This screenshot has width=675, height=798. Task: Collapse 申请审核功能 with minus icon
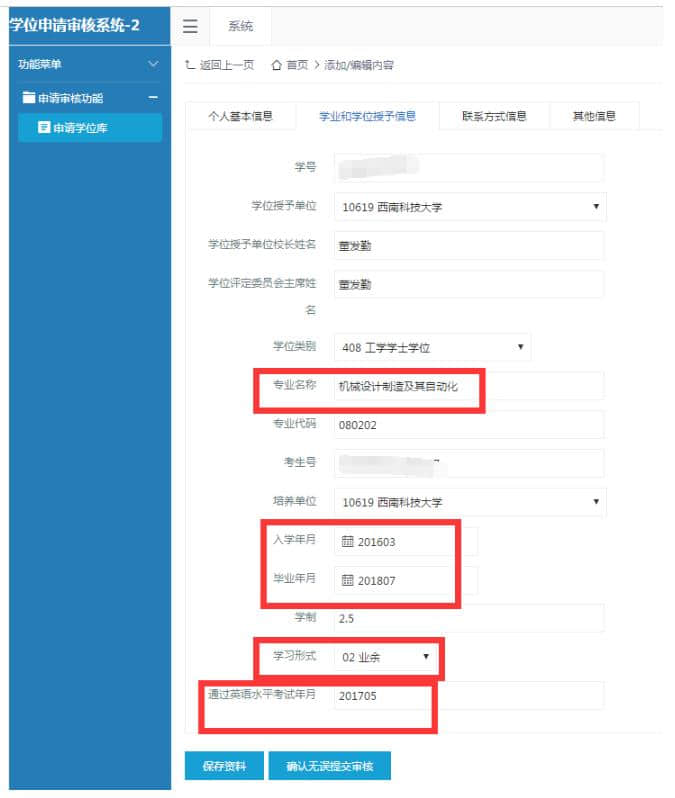pyautogui.click(x=153, y=98)
